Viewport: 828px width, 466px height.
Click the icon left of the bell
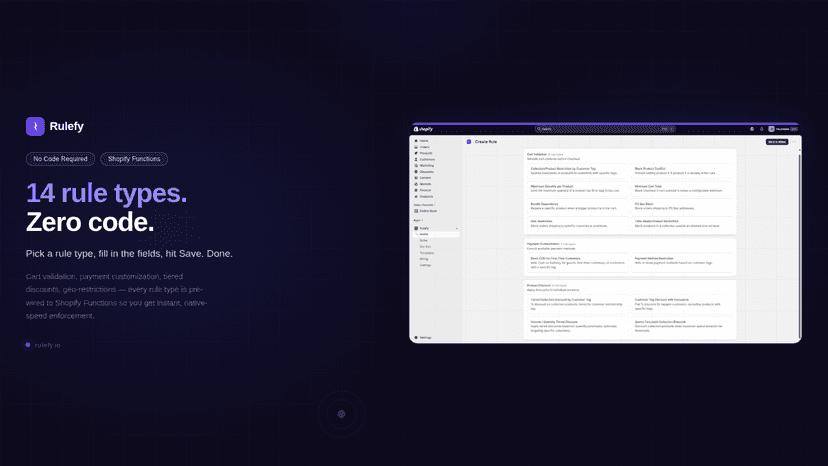[752, 129]
